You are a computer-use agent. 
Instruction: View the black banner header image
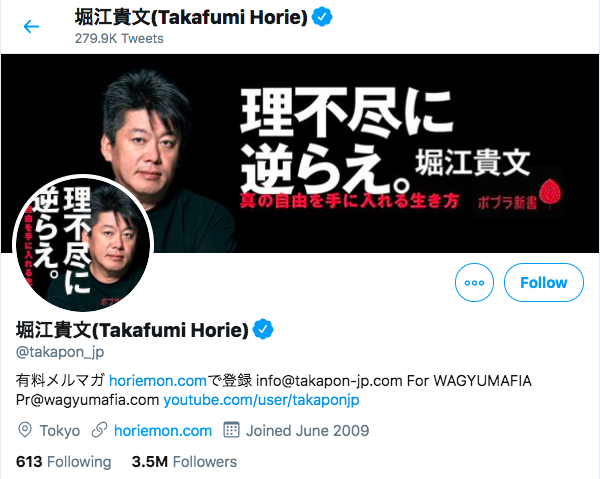click(300, 153)
